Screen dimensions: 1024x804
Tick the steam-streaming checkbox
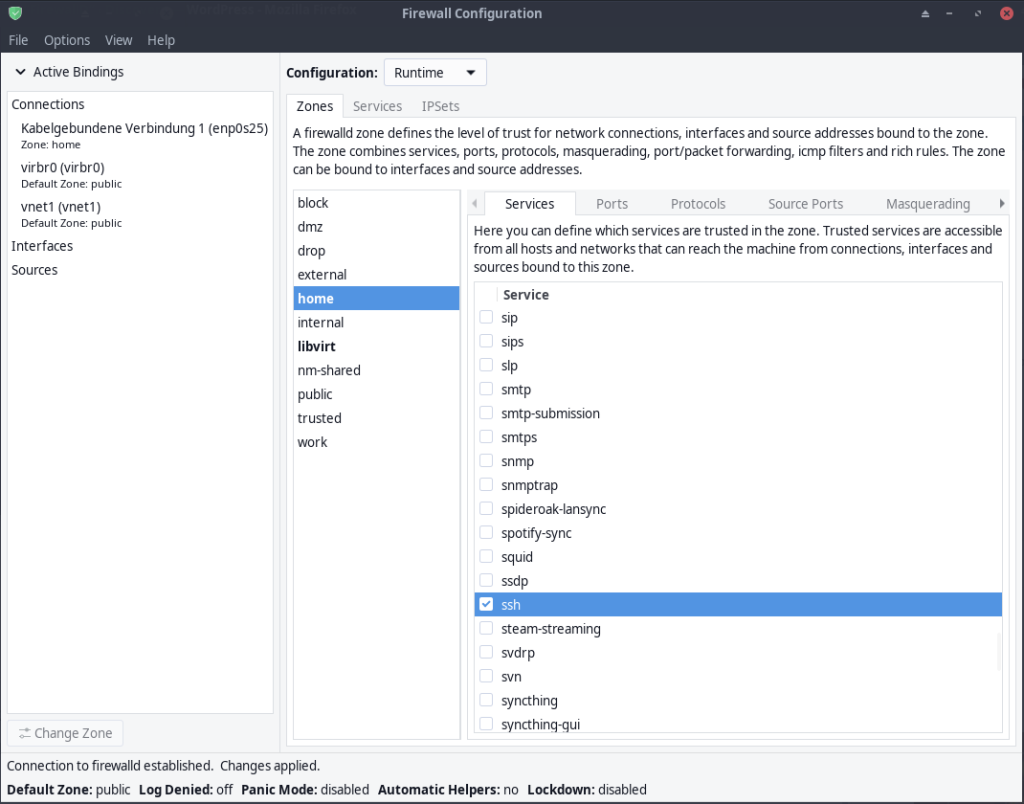pos(486,629)
